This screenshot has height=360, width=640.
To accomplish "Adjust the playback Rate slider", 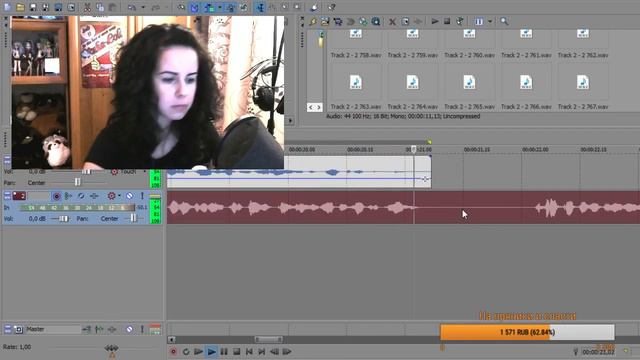I will point(111,348).
